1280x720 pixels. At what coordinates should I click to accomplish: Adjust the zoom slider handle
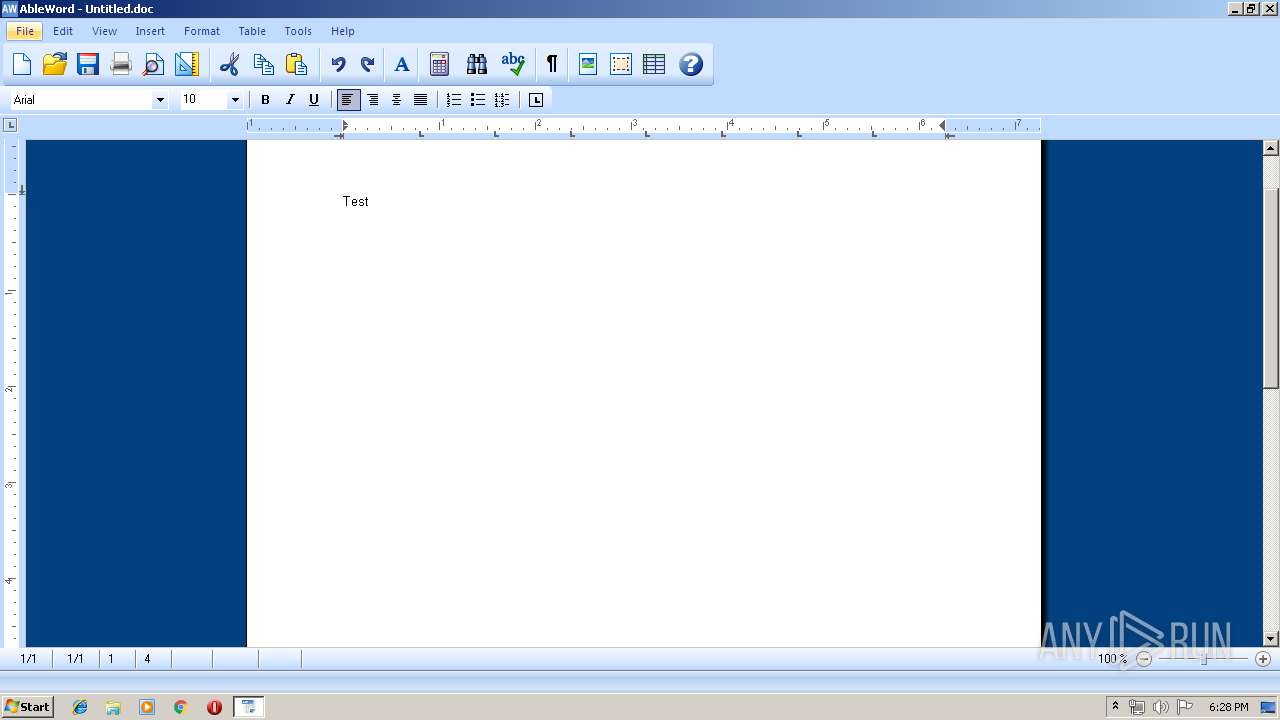tap(1204, 659)
